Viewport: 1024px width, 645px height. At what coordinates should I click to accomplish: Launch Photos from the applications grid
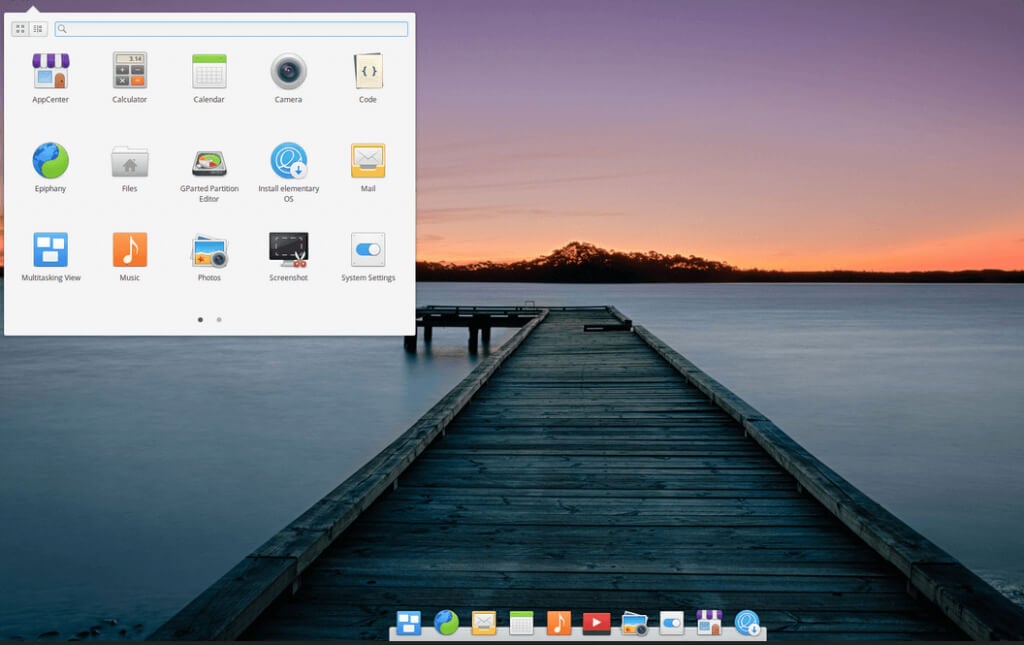pyautogui.click(x=209, y=251)
